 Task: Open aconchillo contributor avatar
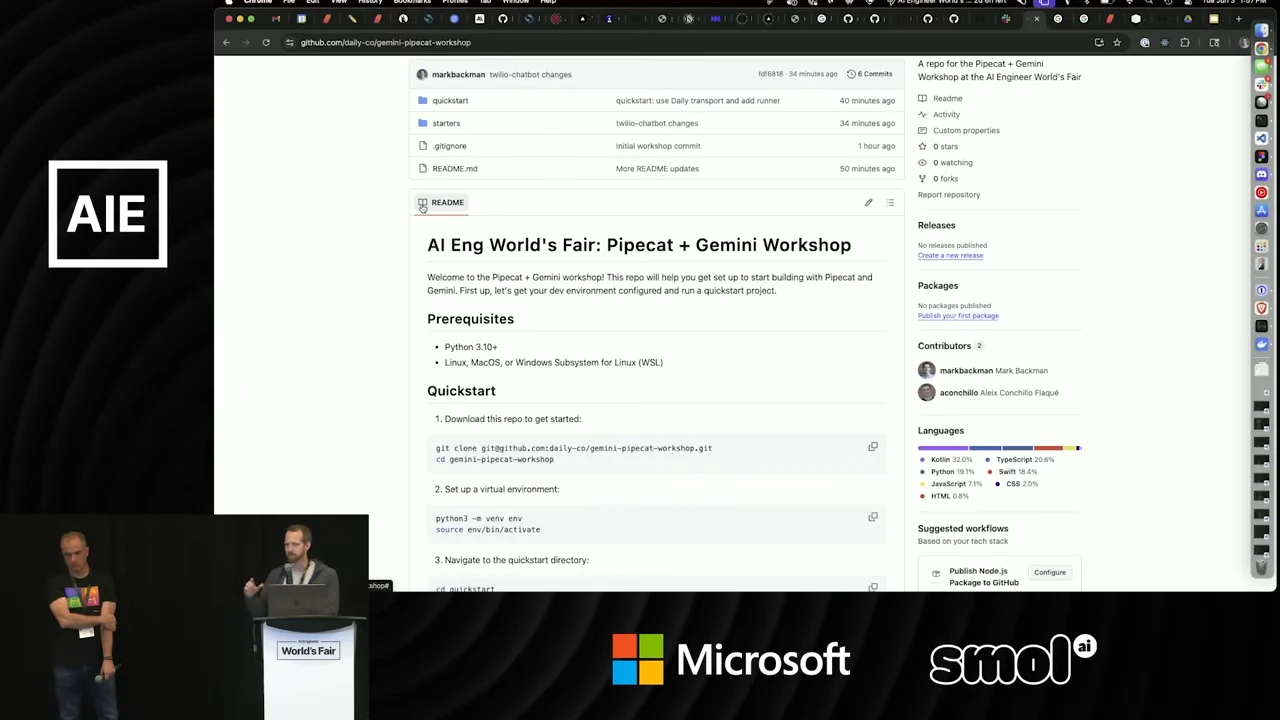pyautogui.click(x=927, y=392)
